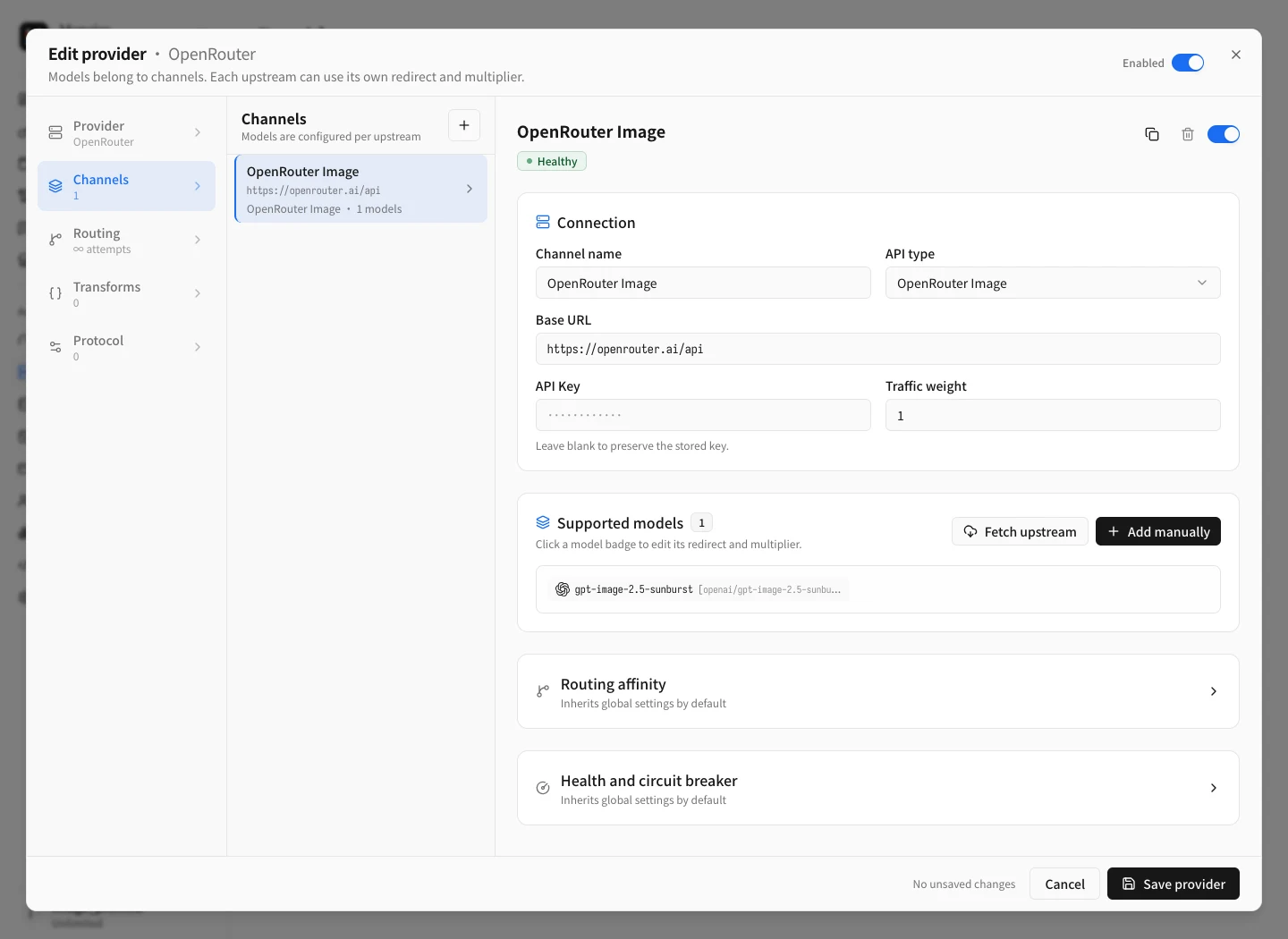Click the Transforms curly braces icon
The height and width of the screenshot is (939, 1288).
tap(55, 293)
